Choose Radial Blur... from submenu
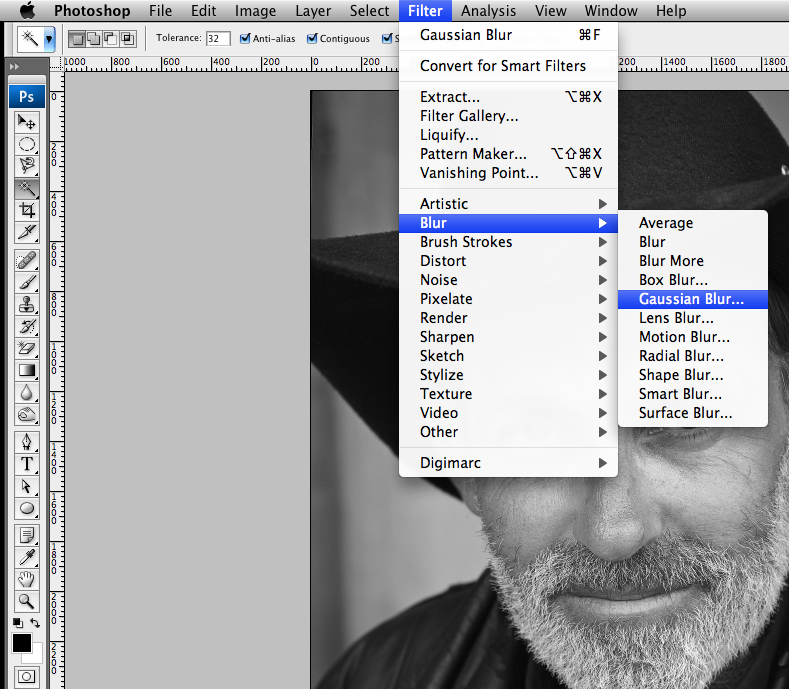Screen dimensions: 789x689 [693, 356]
